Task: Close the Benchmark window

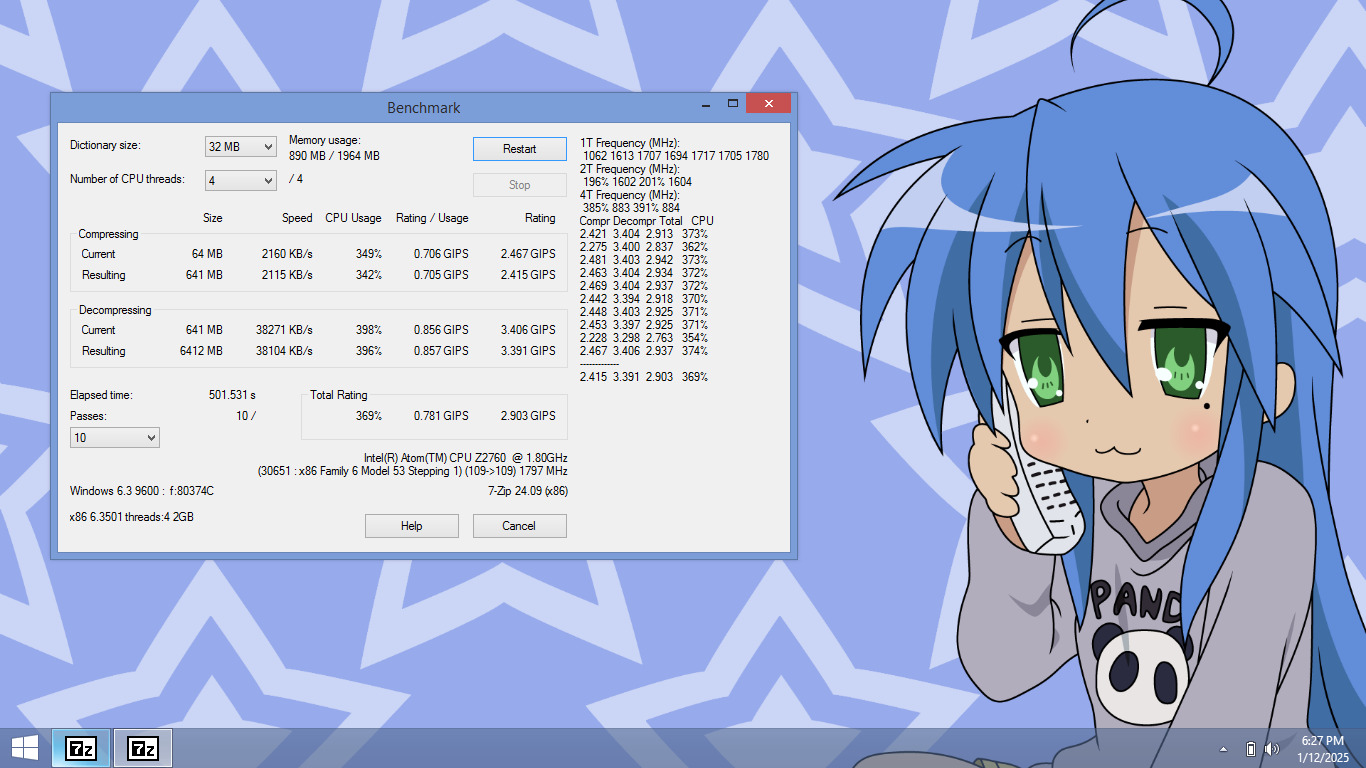Action: click(768, 104)
